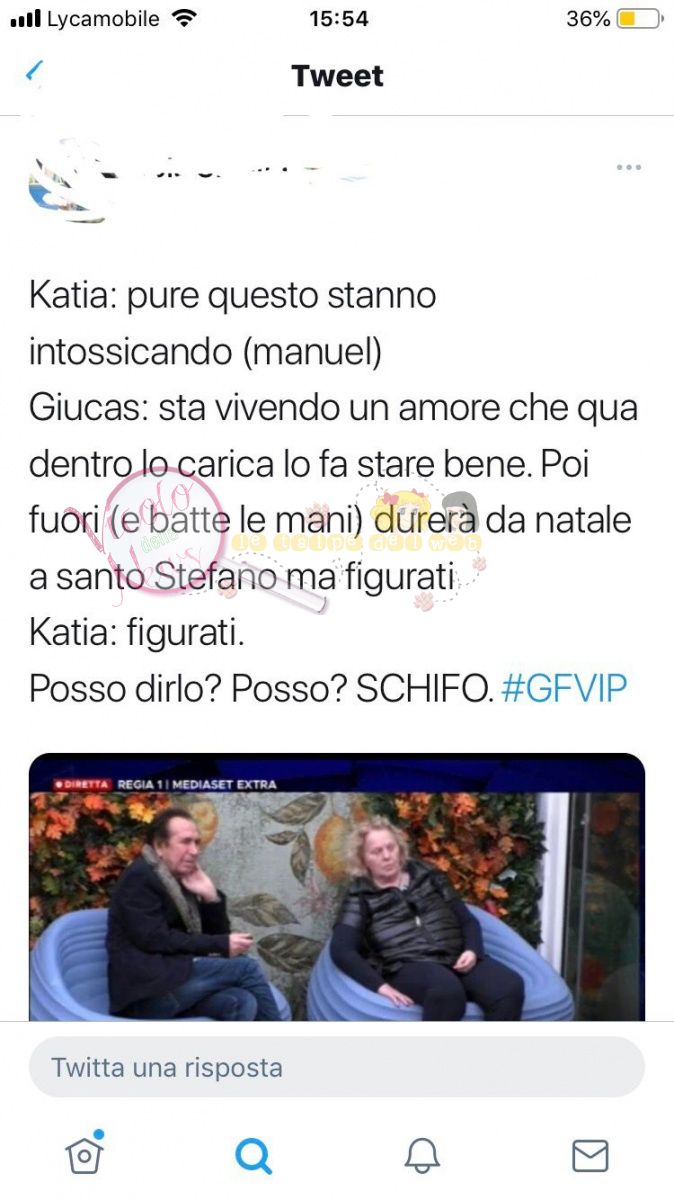674x1200 pixels.
Task: Tap the cellular signal bars icon
Action: pos(24,19)
